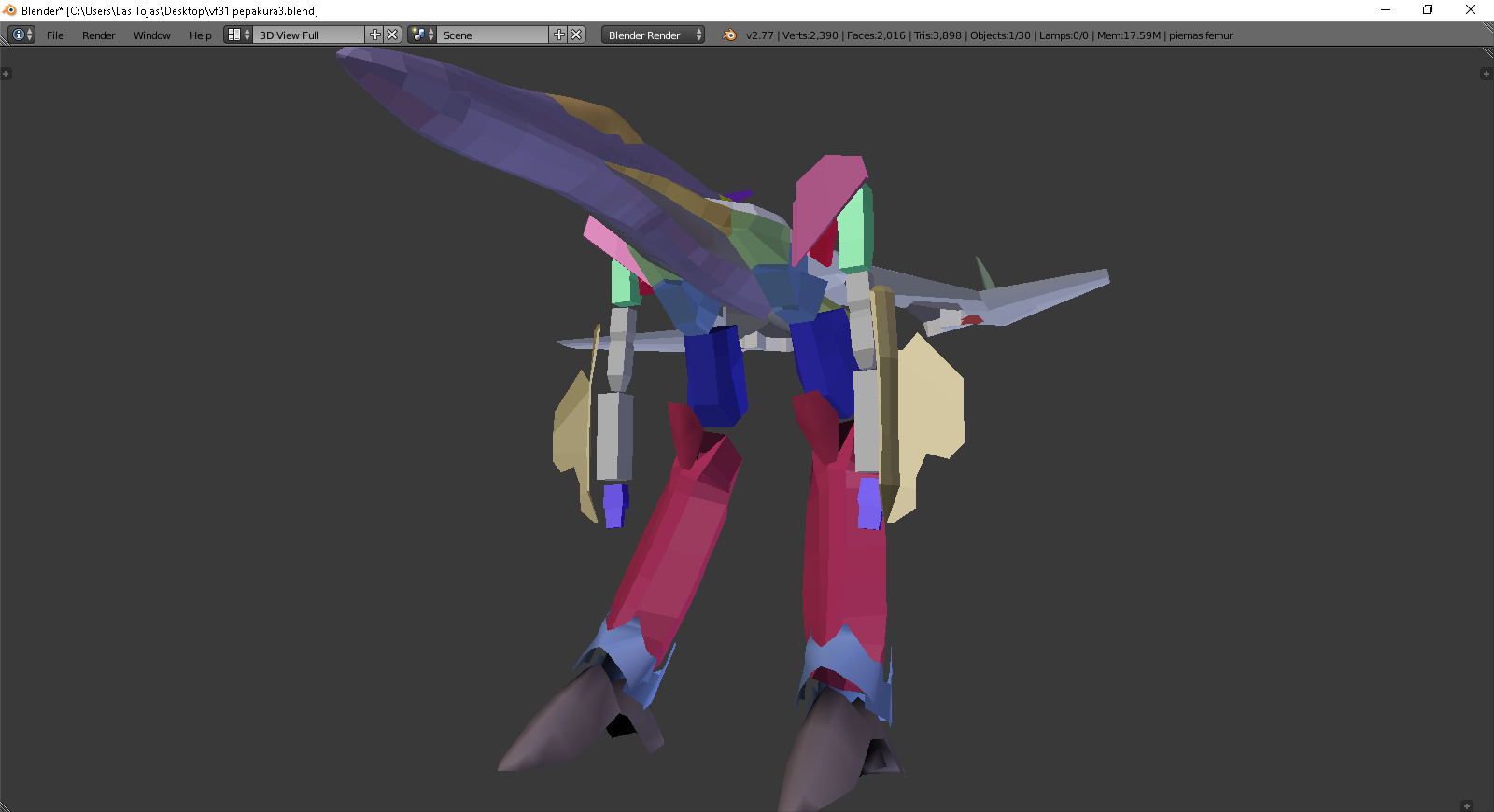1494x812 pixels.
Task: Open the screen layout browse icon
Action: click(238, 35)
